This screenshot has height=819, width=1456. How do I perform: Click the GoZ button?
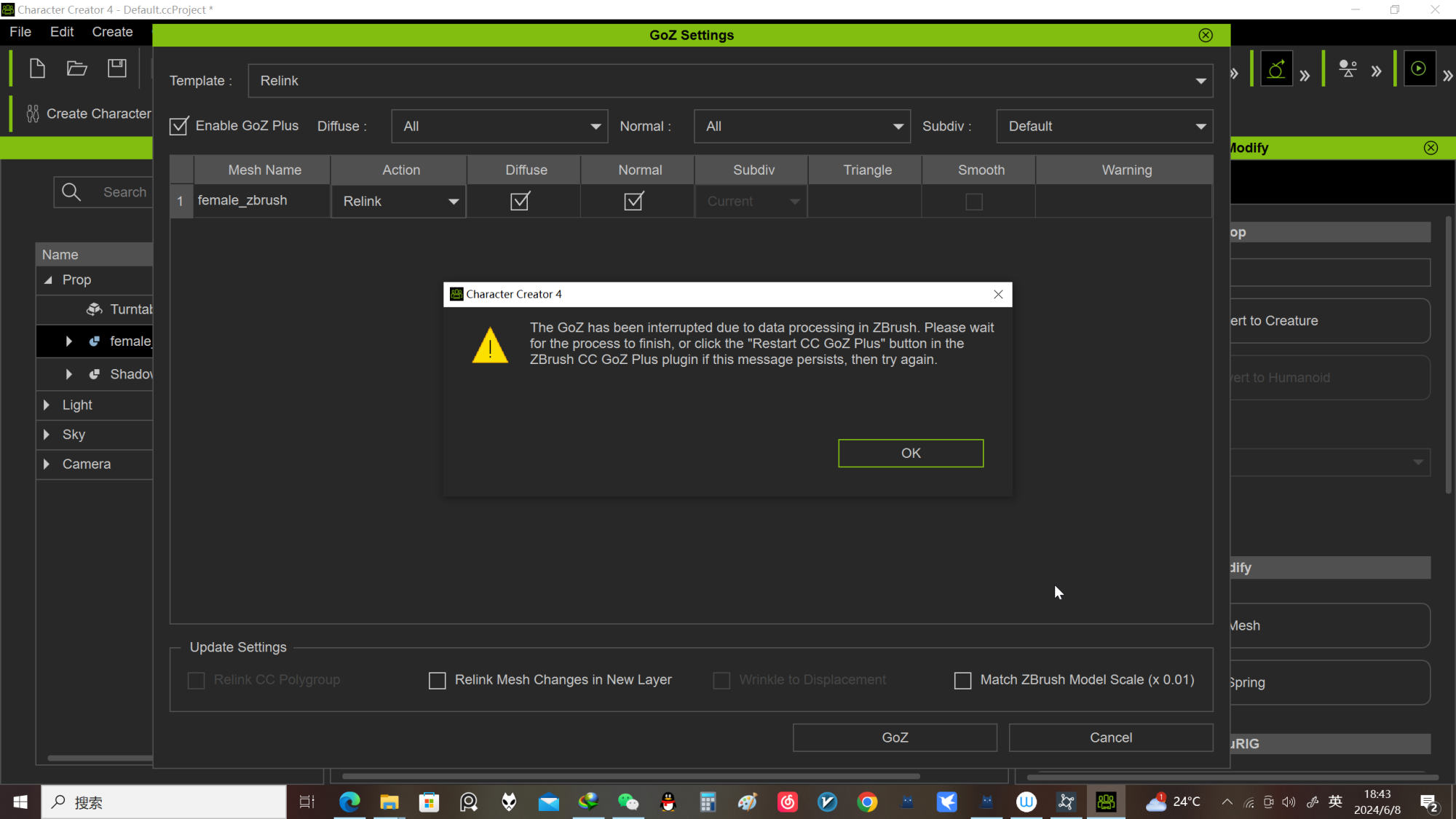pyautogui.click(x=895, y=737)
